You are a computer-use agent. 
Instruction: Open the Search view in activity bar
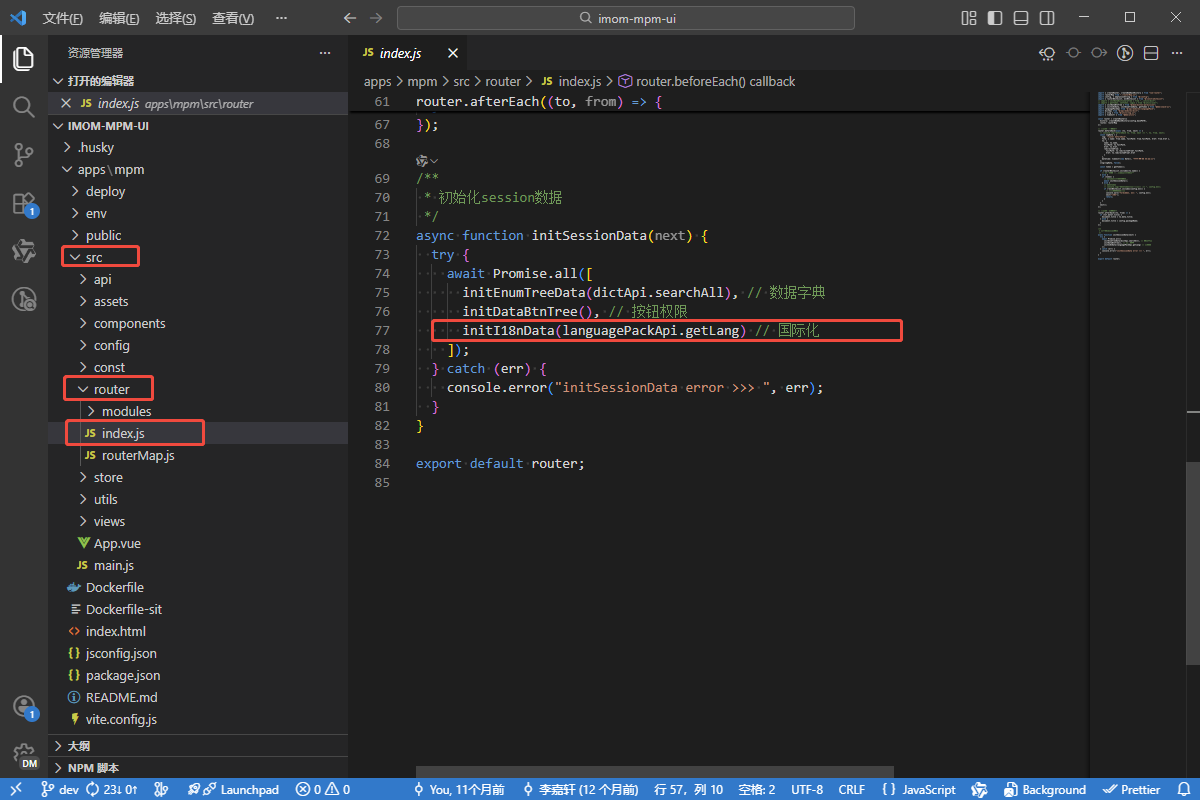pyautogui.click(x=24, y=107)
